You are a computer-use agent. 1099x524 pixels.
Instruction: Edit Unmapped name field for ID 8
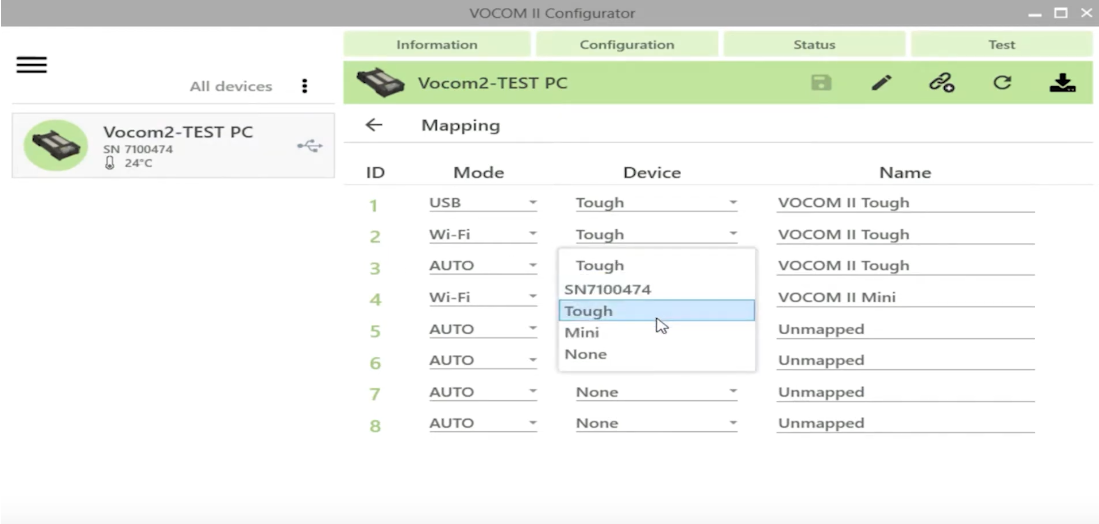click(906, 423)
